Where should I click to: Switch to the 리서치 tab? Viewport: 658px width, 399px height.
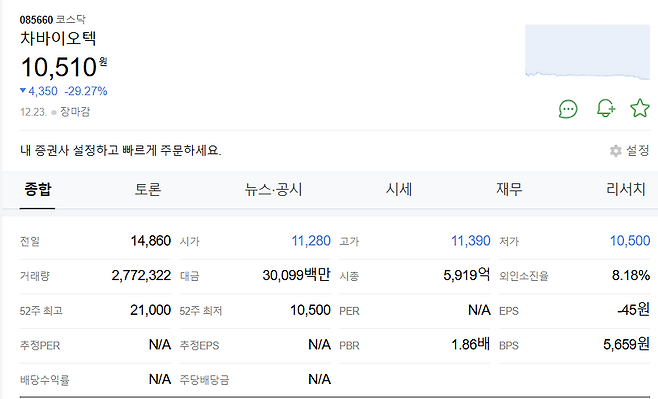click(626, 189)
